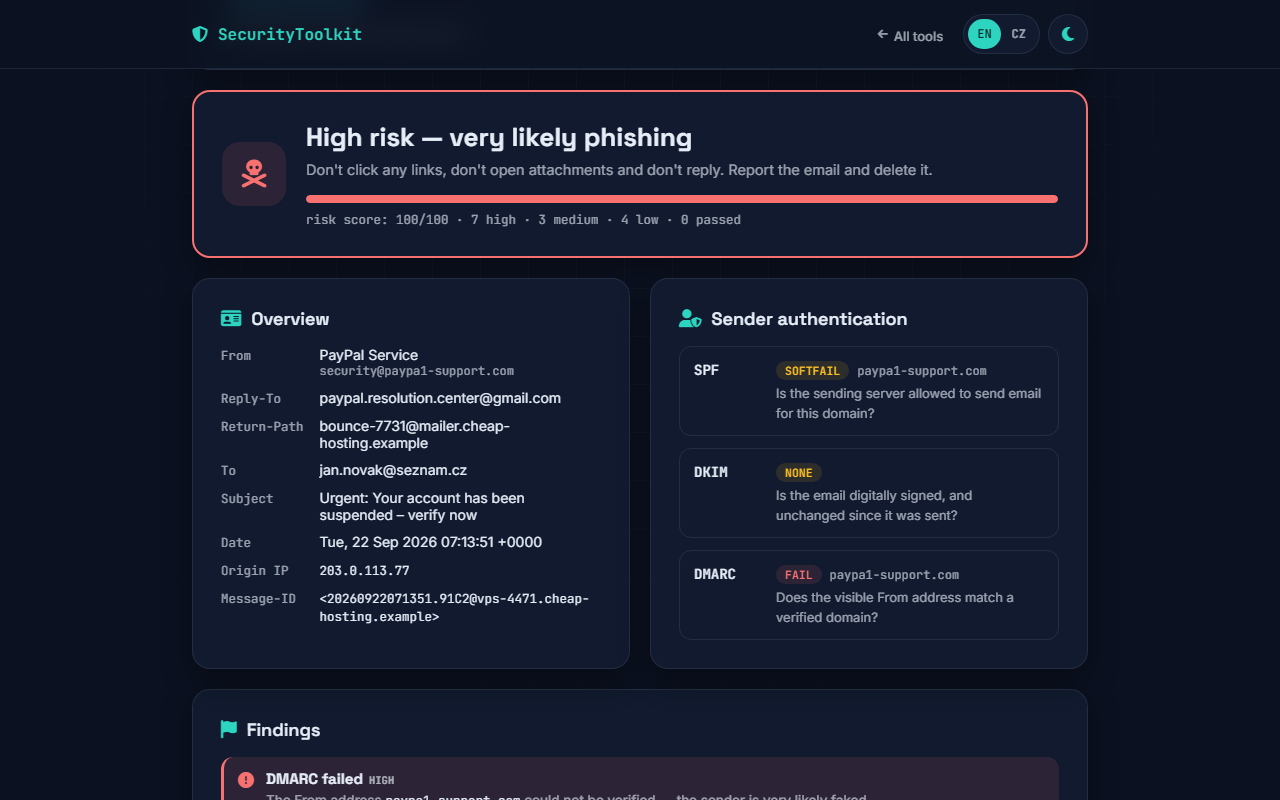Click the SPF domain paypa1-support.com
This screenshot has height=800, width=1280.
922,371
